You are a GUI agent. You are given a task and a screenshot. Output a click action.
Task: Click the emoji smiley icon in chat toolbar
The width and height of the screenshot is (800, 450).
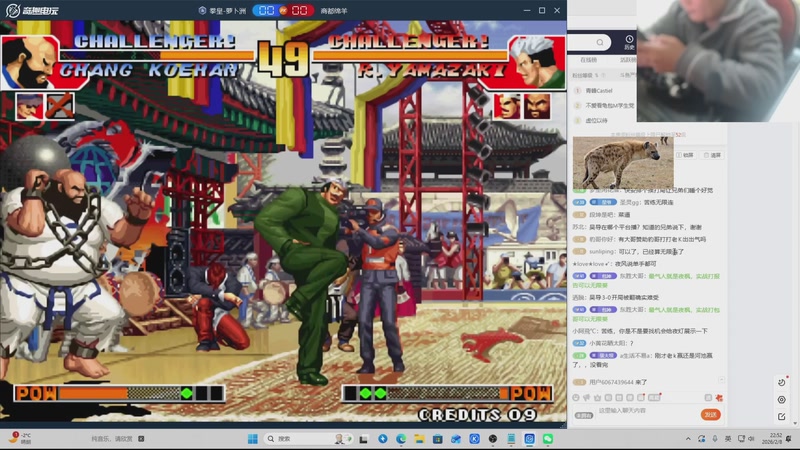click(576, 397)
